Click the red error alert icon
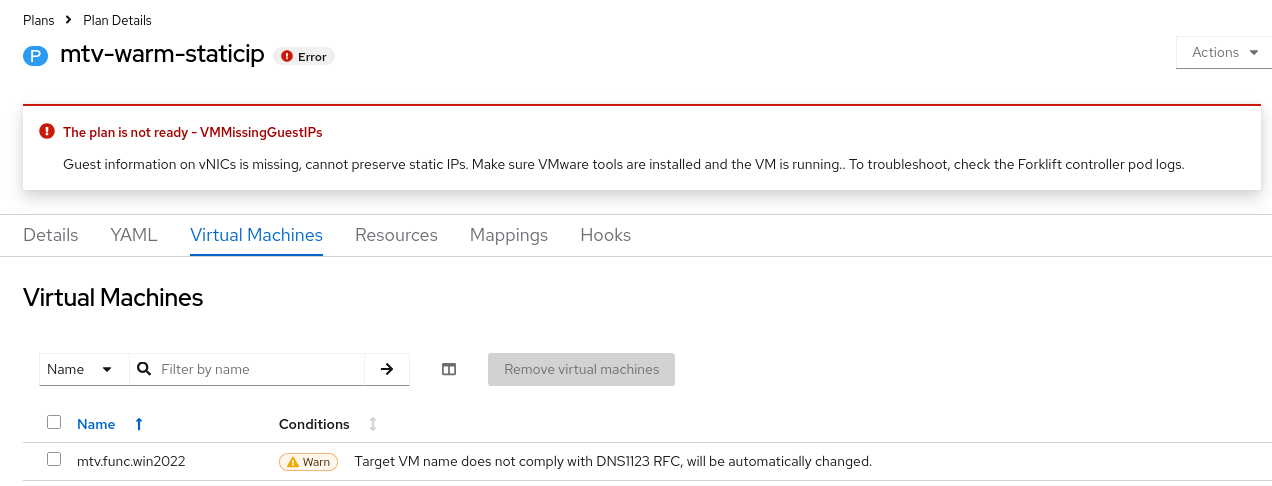1272x486 pixels. click(46, 131)
